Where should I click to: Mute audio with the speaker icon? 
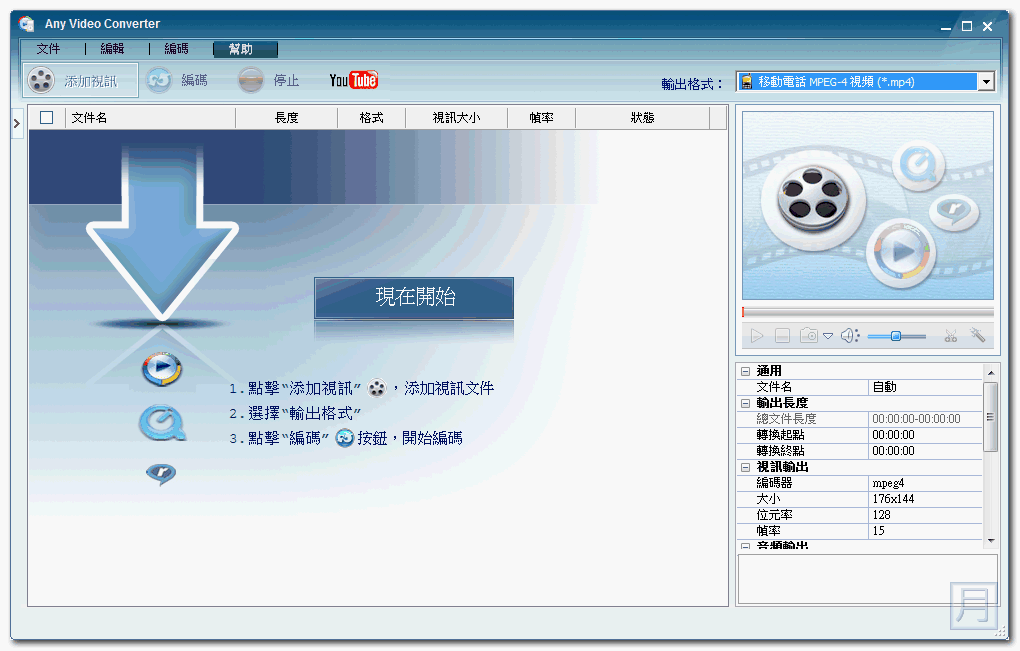(849, 336)
